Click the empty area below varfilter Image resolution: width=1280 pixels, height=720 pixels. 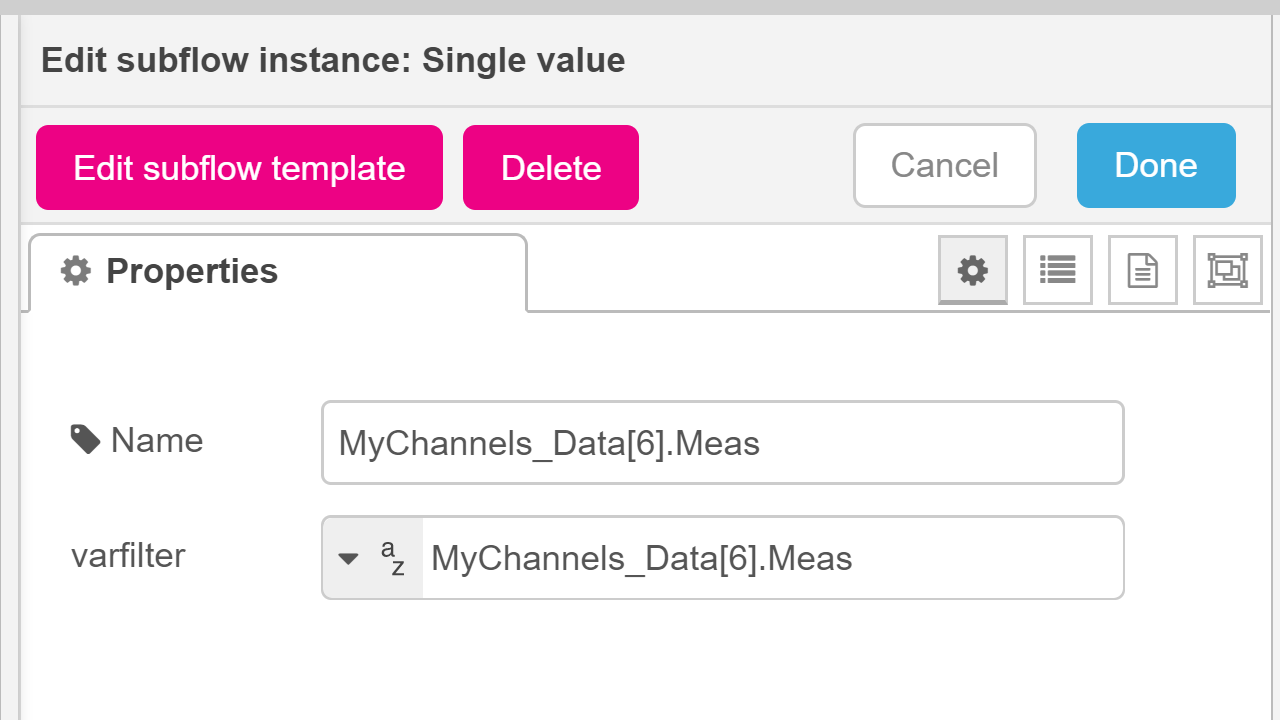coord(640,660)
